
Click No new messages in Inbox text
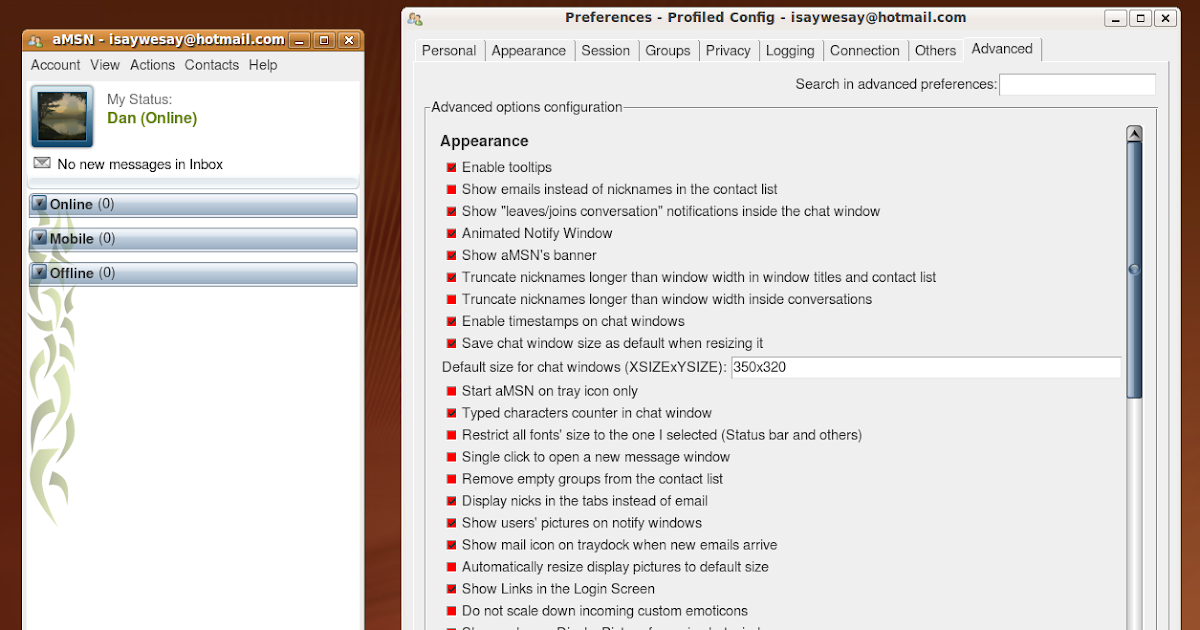click(140, 164)
